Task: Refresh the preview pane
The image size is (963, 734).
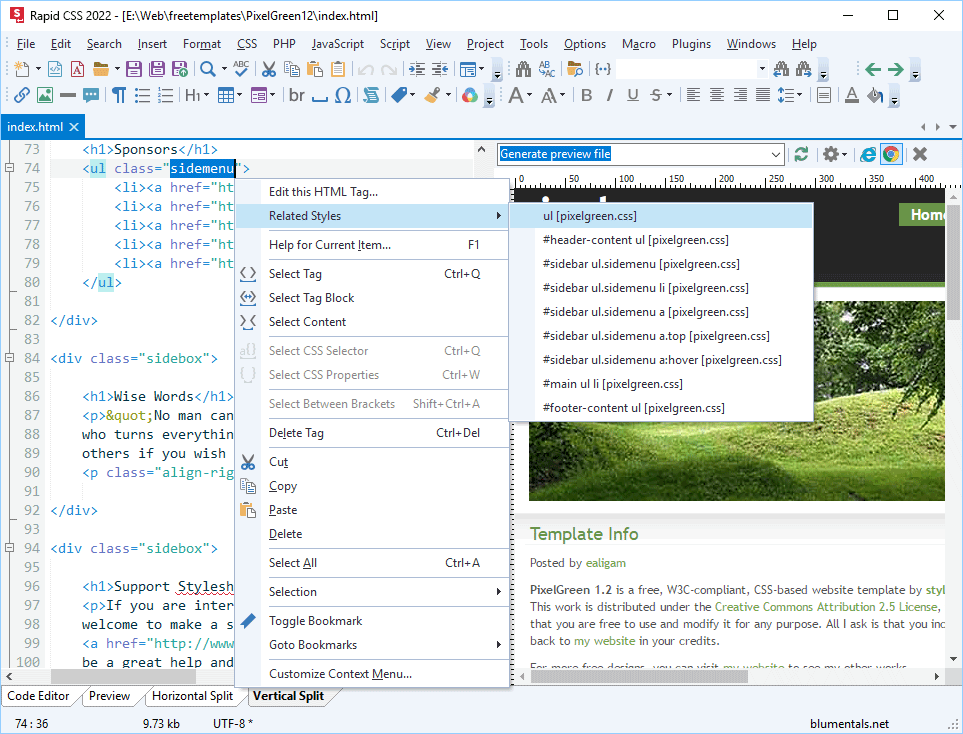Action: point(801,154)
